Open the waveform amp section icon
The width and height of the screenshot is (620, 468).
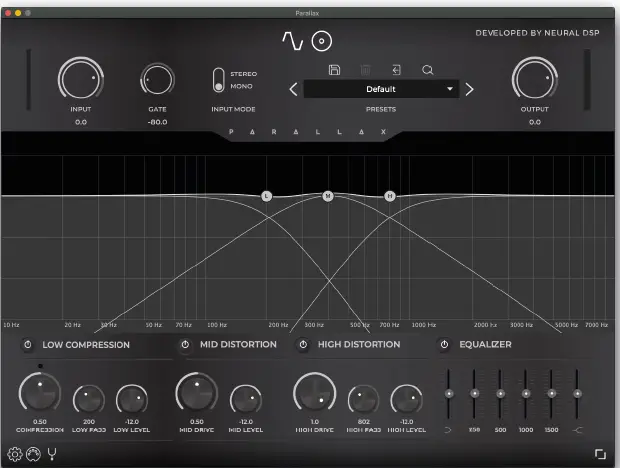(293, 41)
